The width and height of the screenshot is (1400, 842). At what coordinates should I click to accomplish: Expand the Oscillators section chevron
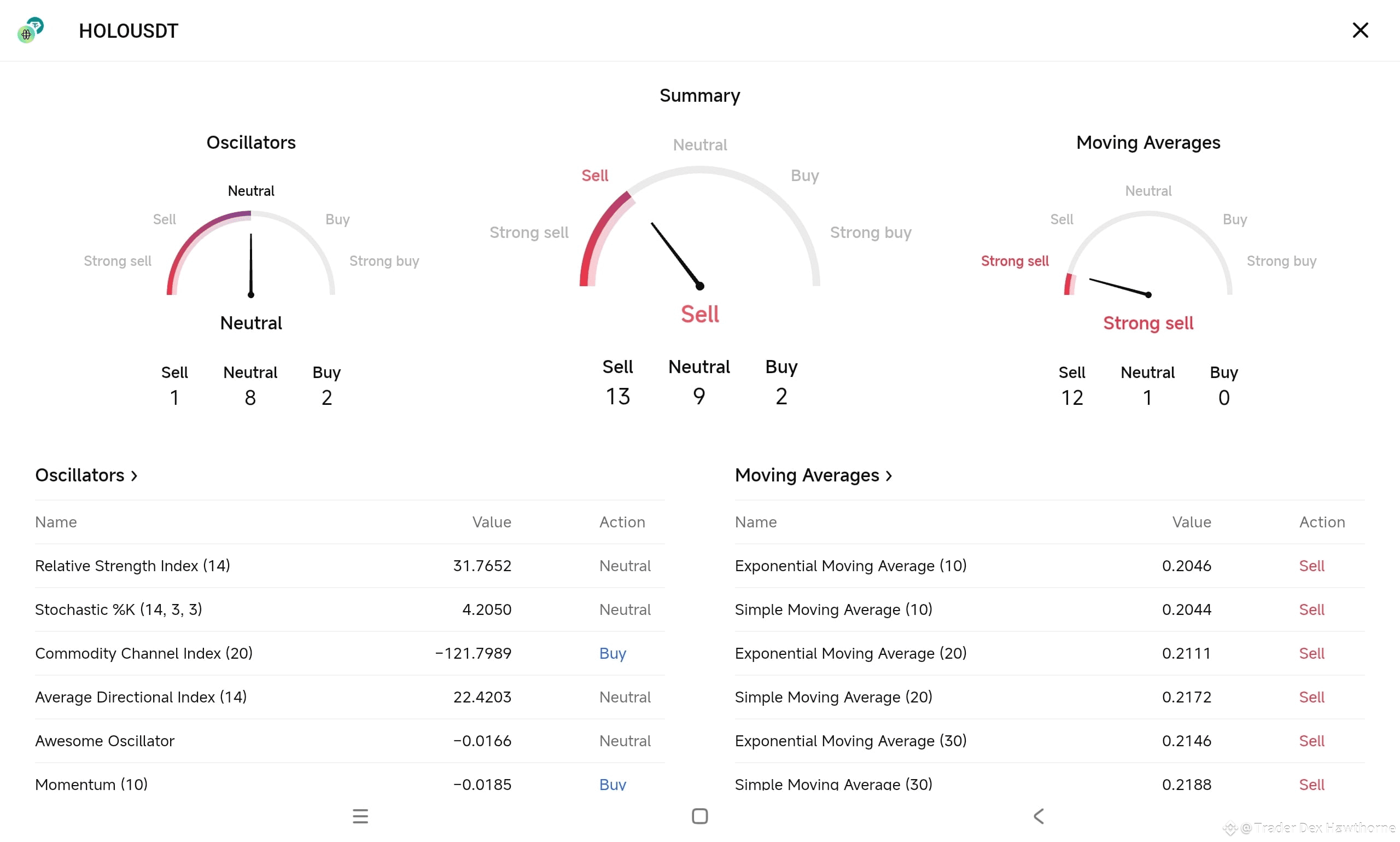click(135, 475)
